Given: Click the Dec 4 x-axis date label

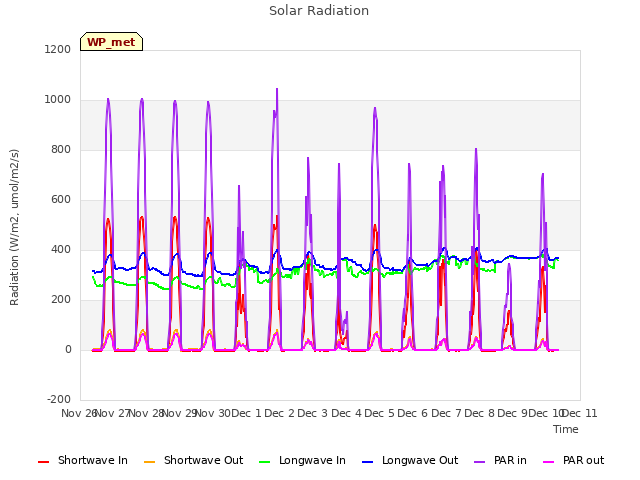Looking at the screenshot, I should click(346, 413).
